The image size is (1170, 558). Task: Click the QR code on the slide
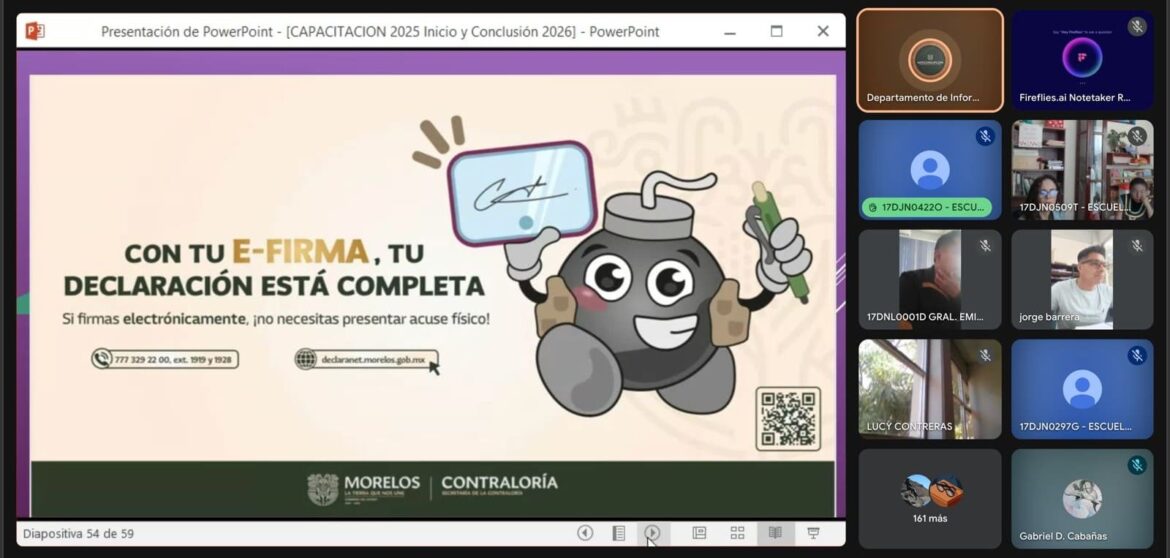(x=788, y=418)
